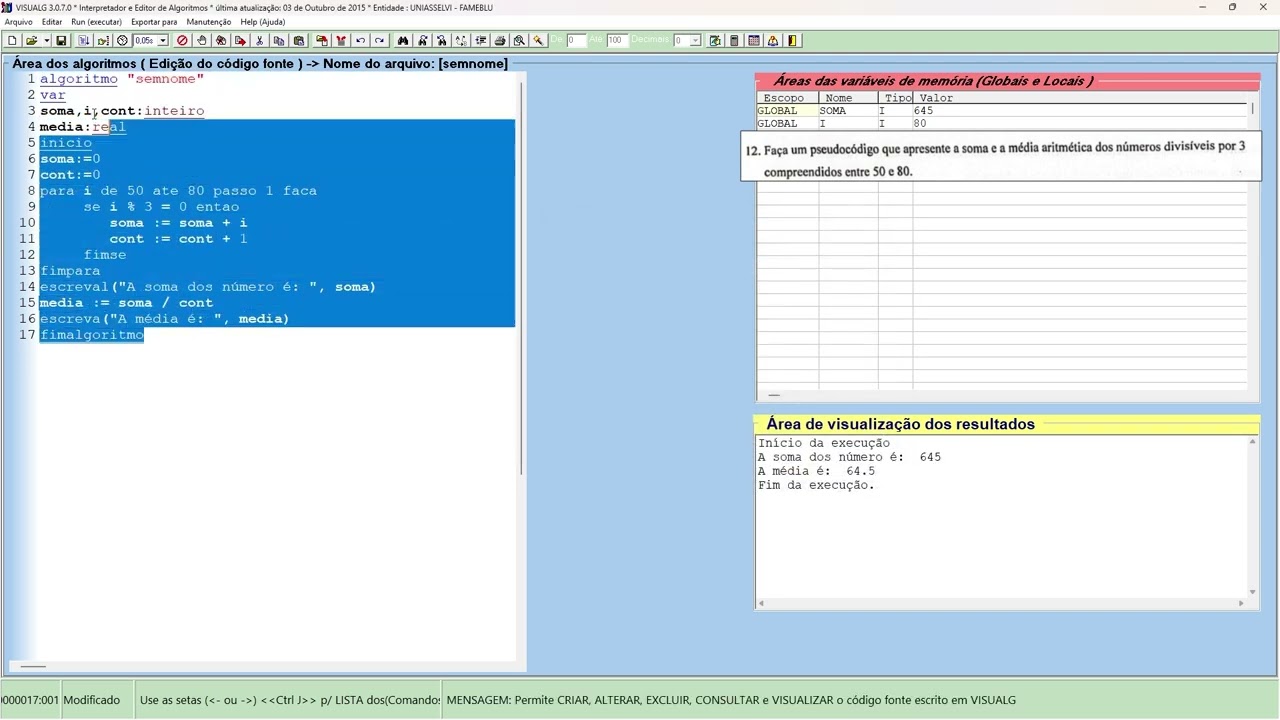The height and width of the screenshot is (720, 1280).
Task: Create a new algorithm file
Action: 12,41
